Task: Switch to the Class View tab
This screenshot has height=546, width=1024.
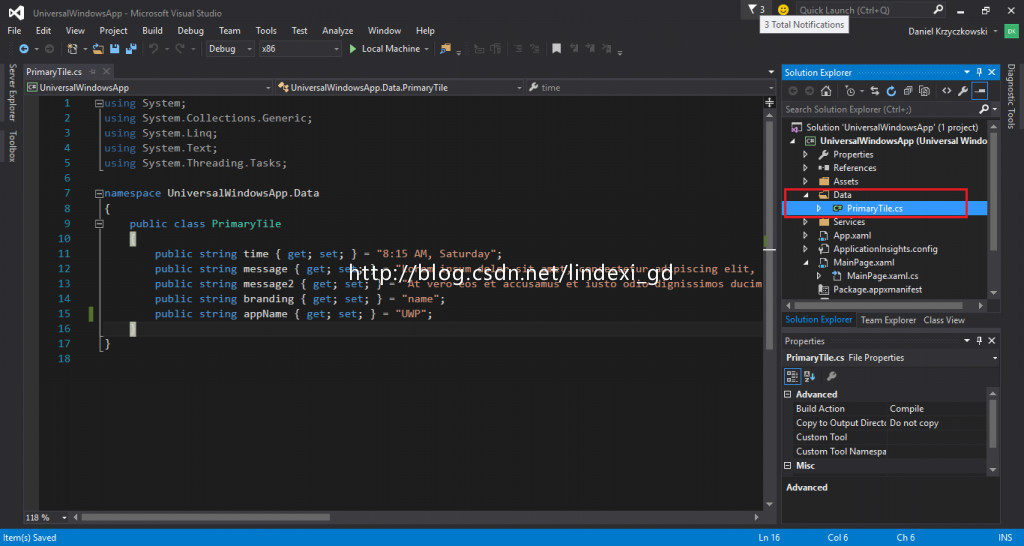Action: point(944,320)
